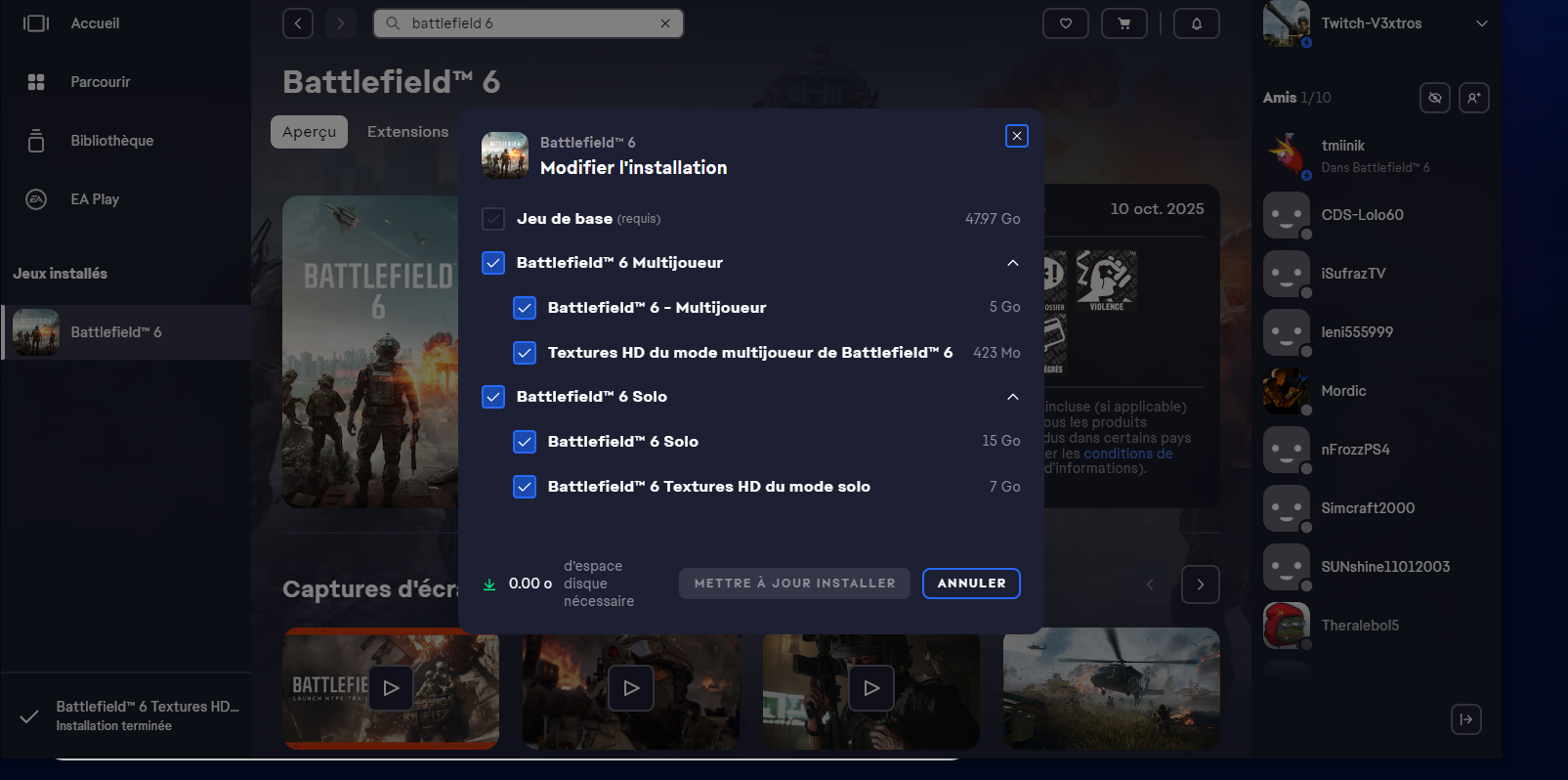This screenshot has height=780, width=1568.
Task: Follow the conditions de link
Action: coord(1127,454)
